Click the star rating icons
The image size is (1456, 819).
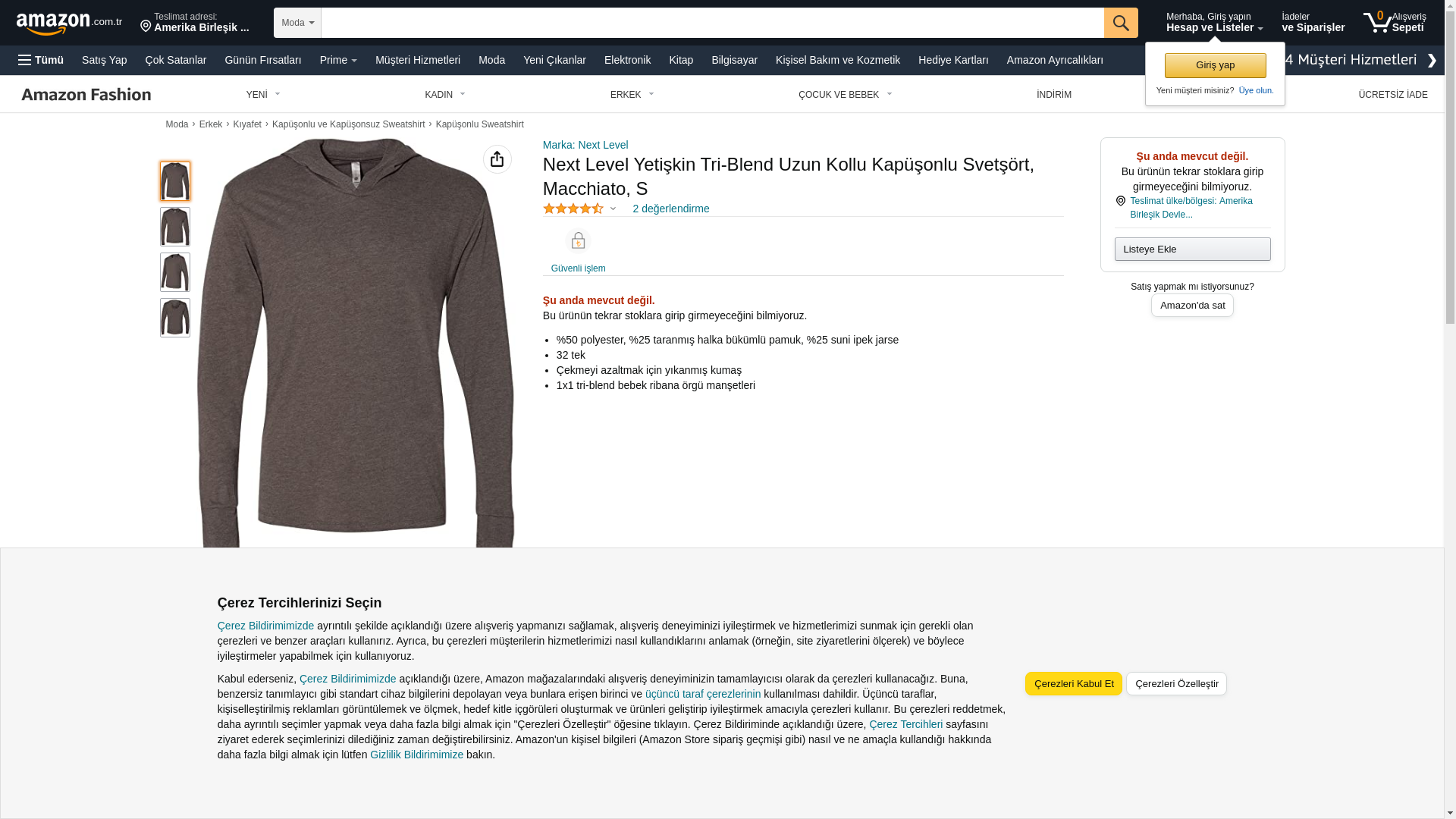[x=573, y=209]
